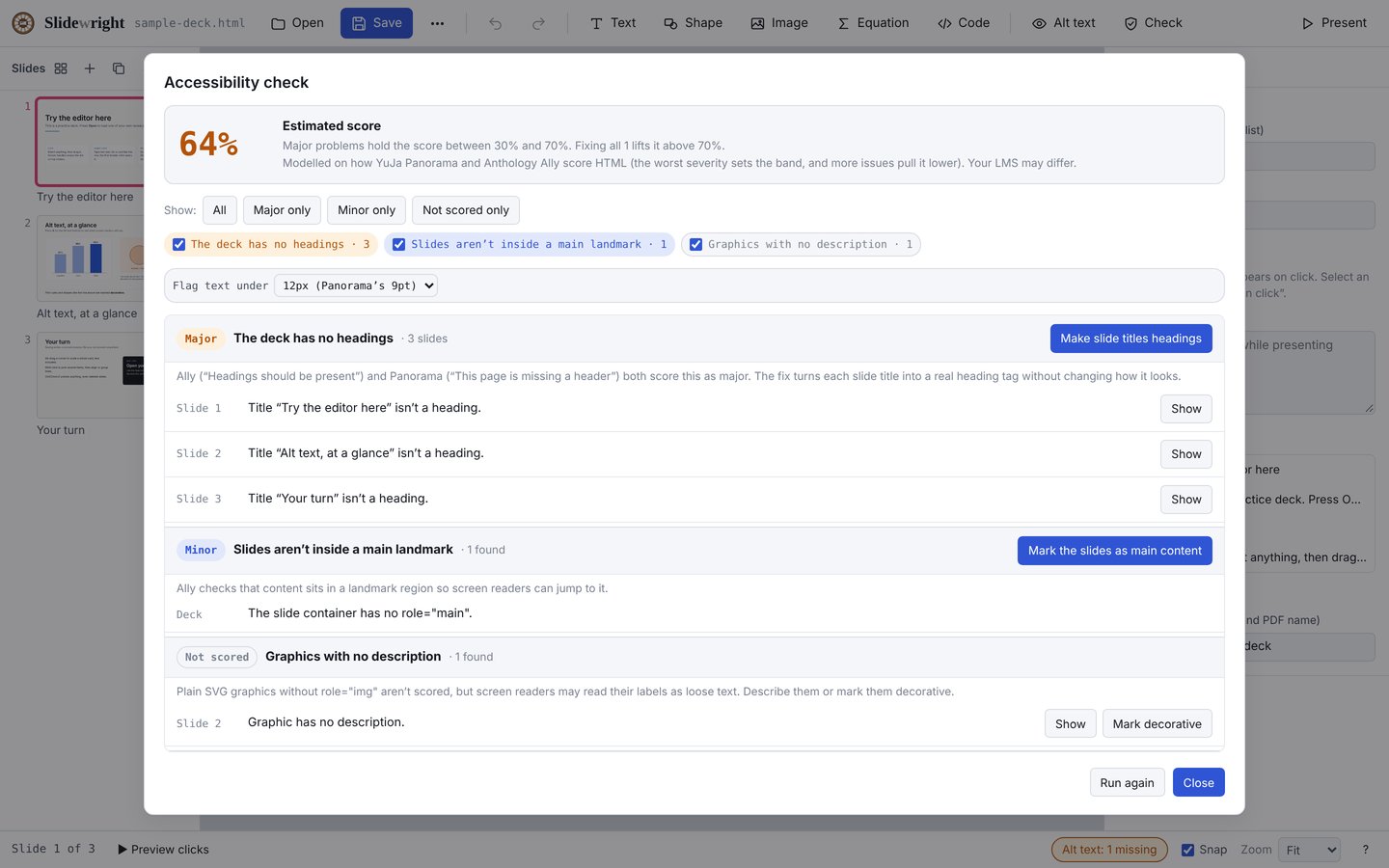Show the Slide 1 heading issue
Viewport: 1389px width, 868px height.
(x=1186, y=409)
